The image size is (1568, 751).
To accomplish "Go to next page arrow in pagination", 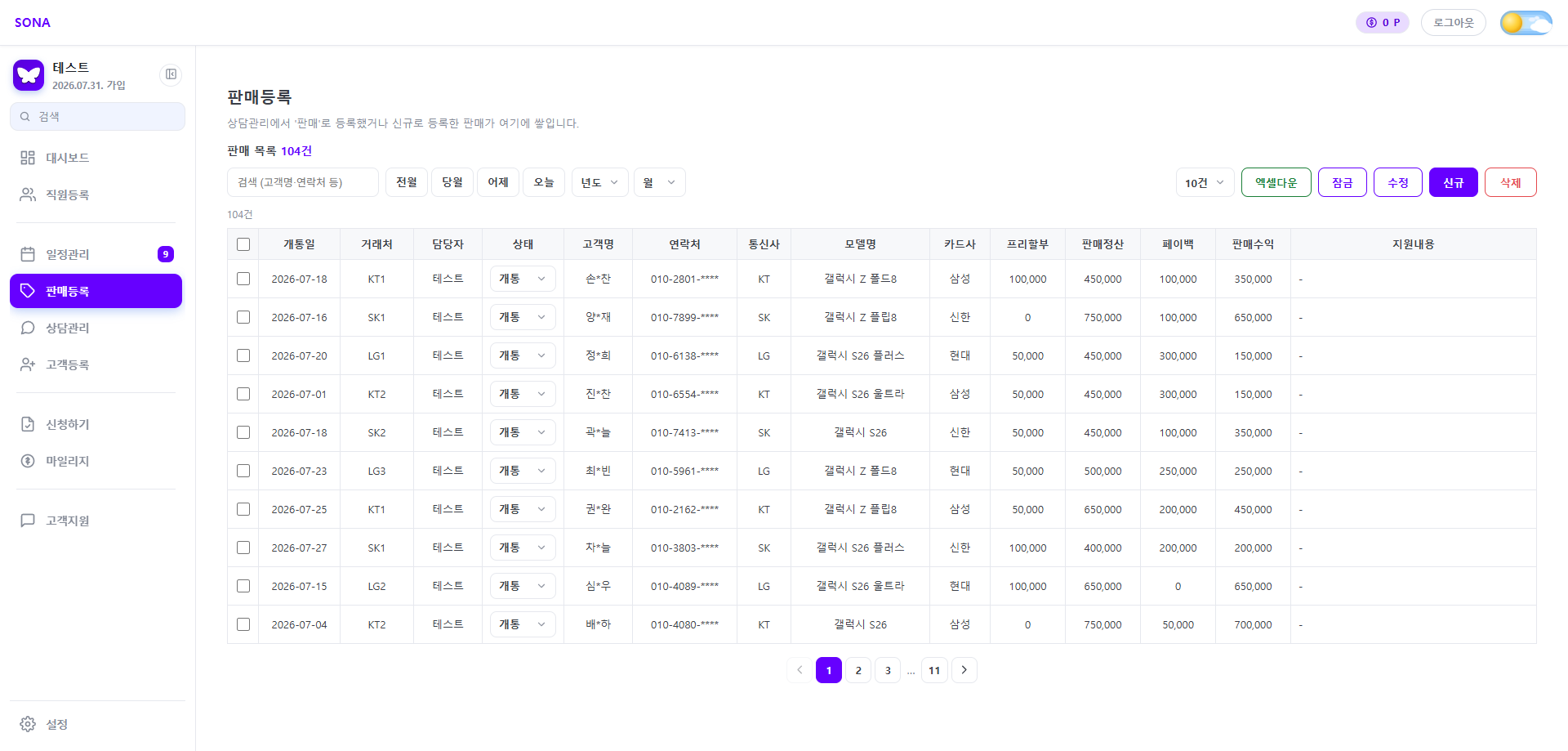I will point(964,670).
